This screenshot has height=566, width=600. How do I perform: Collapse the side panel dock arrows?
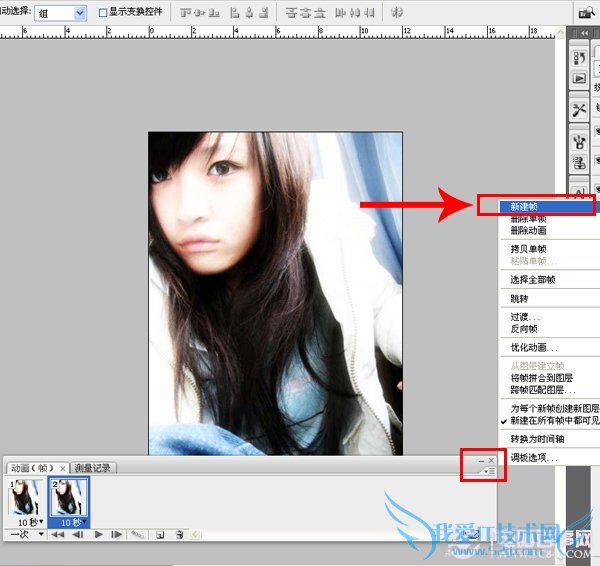[x=584, y=33]
